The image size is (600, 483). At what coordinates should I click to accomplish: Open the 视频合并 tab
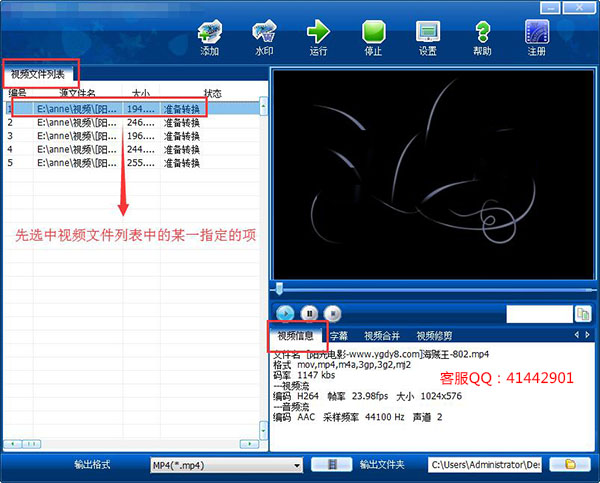(382, 336)
